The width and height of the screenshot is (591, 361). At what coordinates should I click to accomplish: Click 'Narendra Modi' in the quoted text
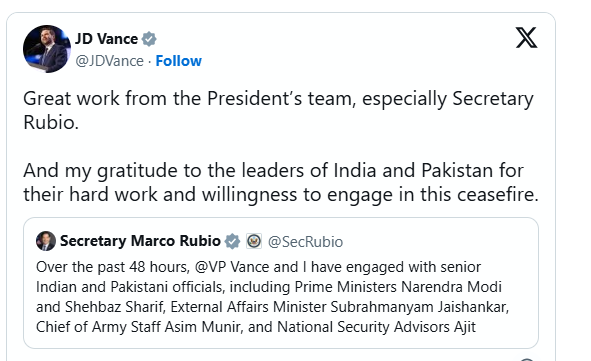(452, 287)
